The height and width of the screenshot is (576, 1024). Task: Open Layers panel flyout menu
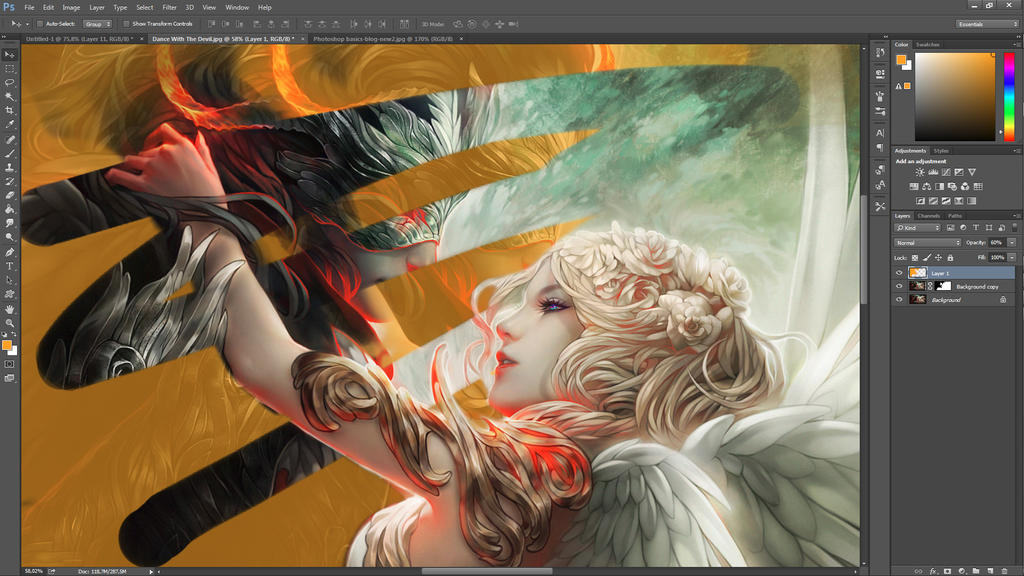(1016, 216)
